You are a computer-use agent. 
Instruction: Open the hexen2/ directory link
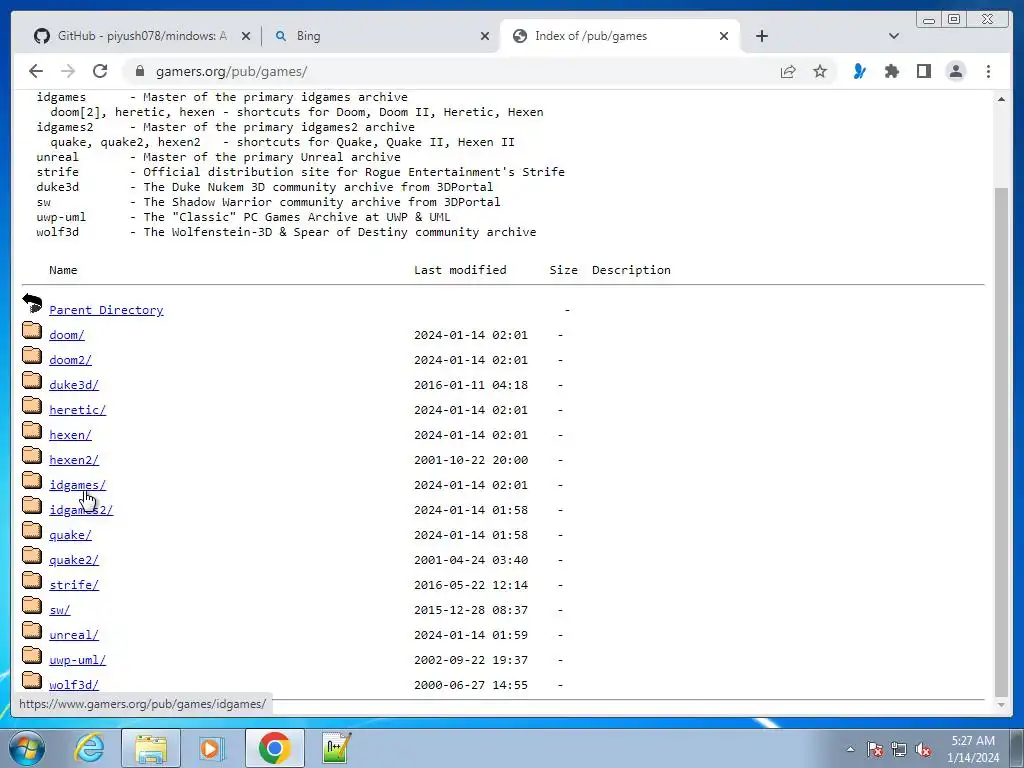(x=74, y=460)
